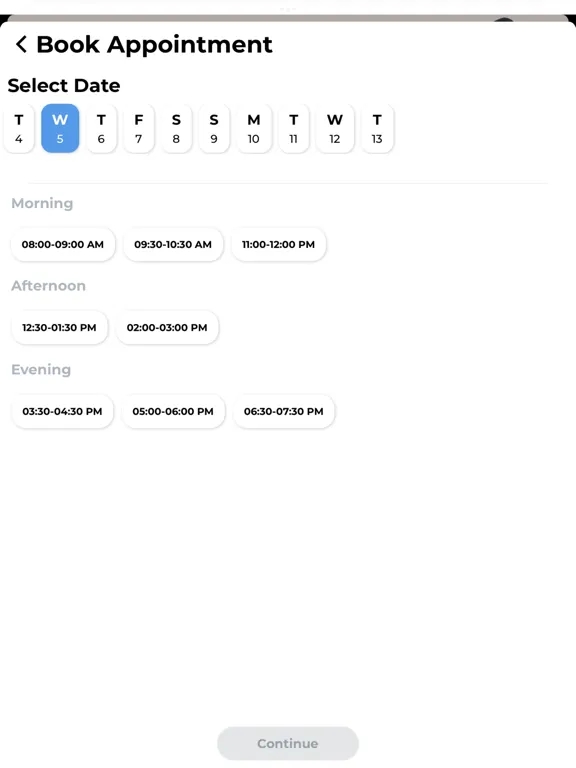
Task: Select Wednesday 5 highlighted date
Action: 60,128
